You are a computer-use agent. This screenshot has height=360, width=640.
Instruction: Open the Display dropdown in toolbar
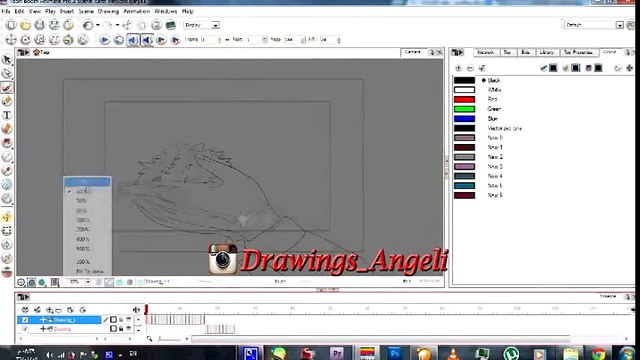click(201, 25)
